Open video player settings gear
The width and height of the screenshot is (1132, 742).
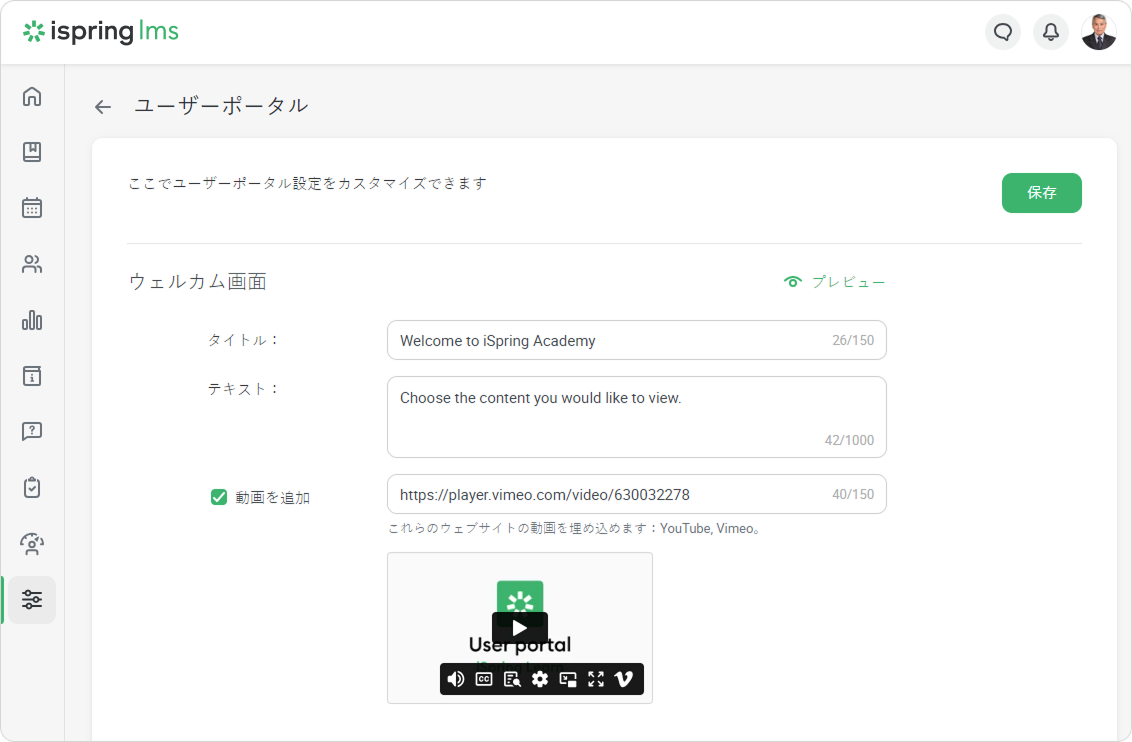click(x=540, y=679)
